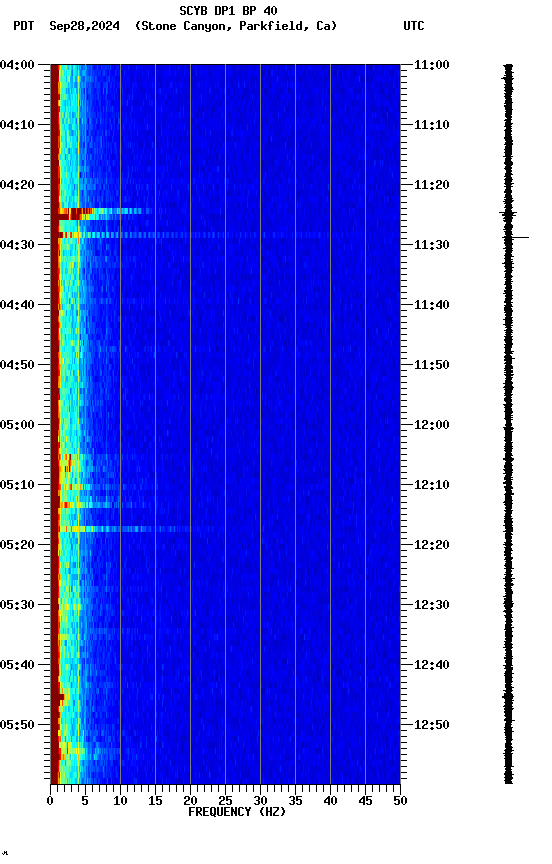Click the '05:30' PDT time label

pos(17,606)
